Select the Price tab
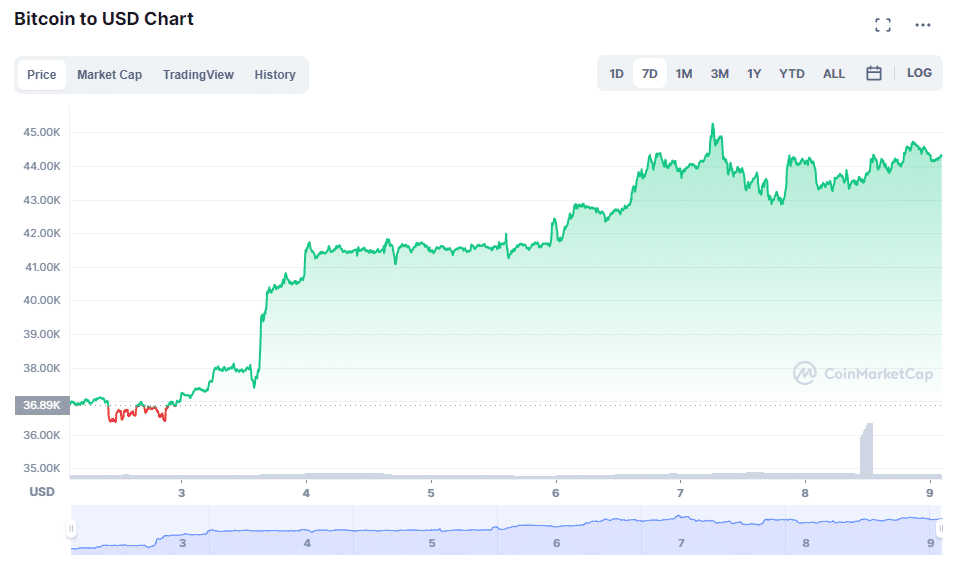The width and height of the screenshot is (958, 564). (42, 75)
